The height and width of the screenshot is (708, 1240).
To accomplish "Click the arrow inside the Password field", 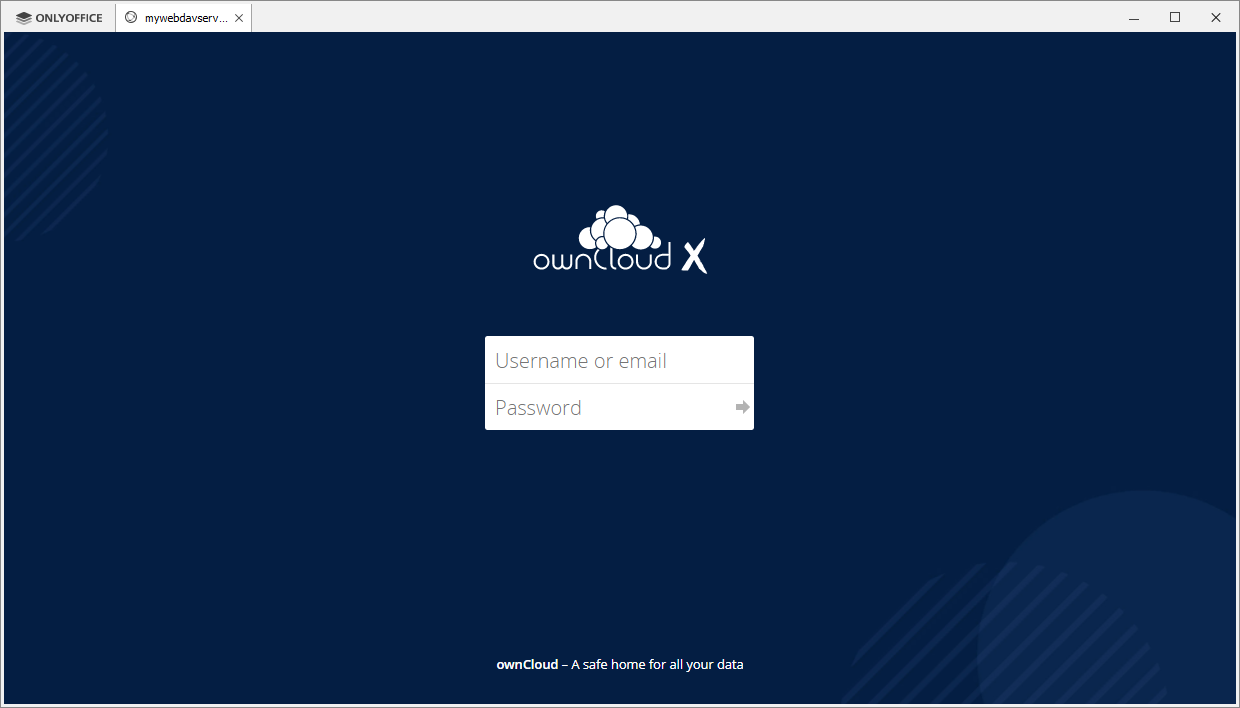I will pos(741,407).
